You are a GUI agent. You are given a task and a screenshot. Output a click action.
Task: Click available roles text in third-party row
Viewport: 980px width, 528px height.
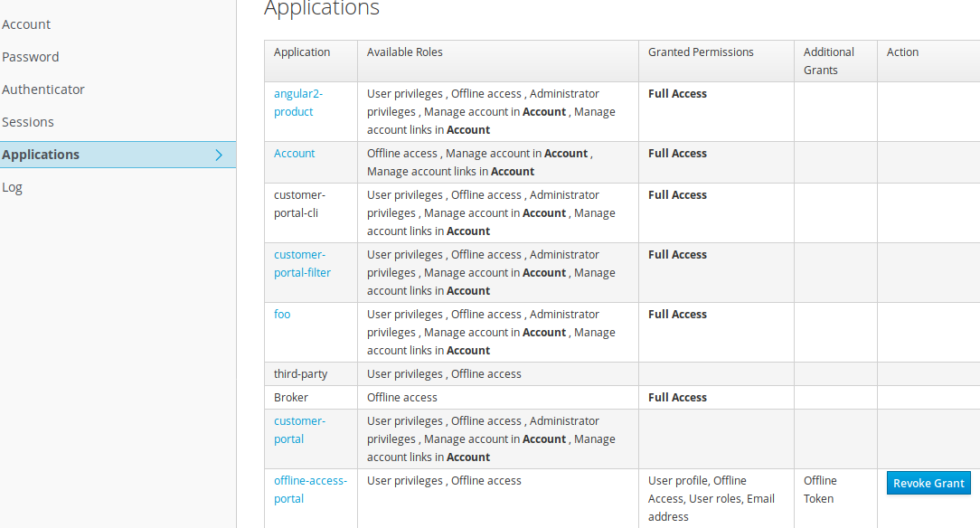pyautogui.click(x=444, y=374)
